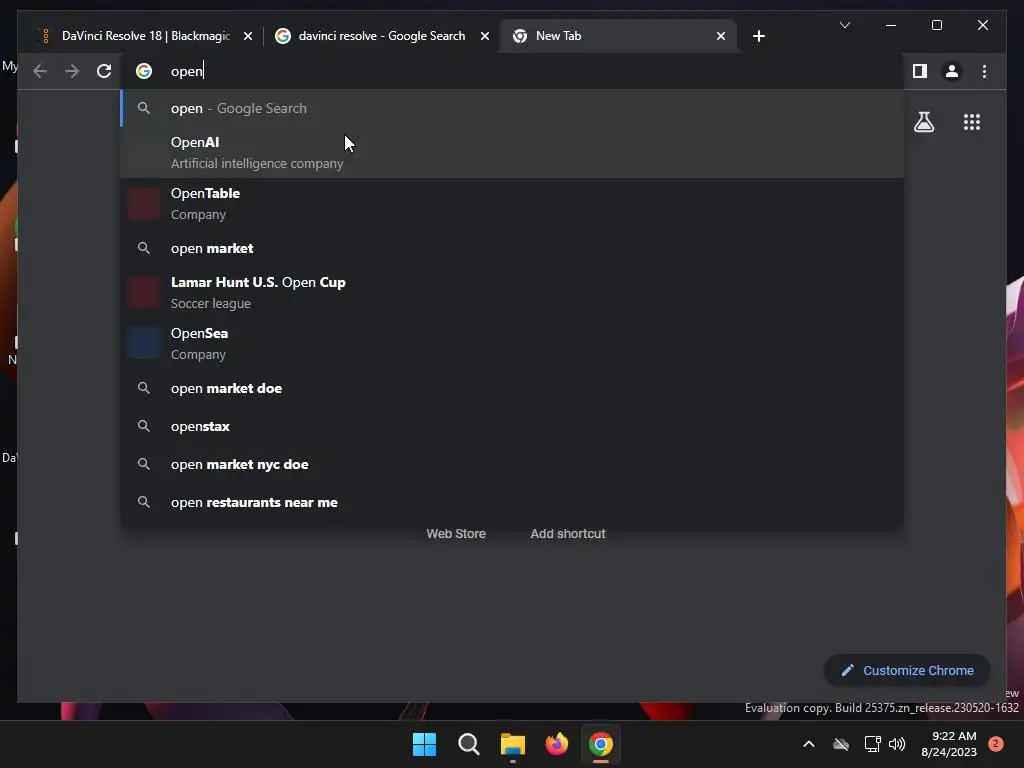
Task: Choose the 'openstax' suggestion
Action: 513,426
